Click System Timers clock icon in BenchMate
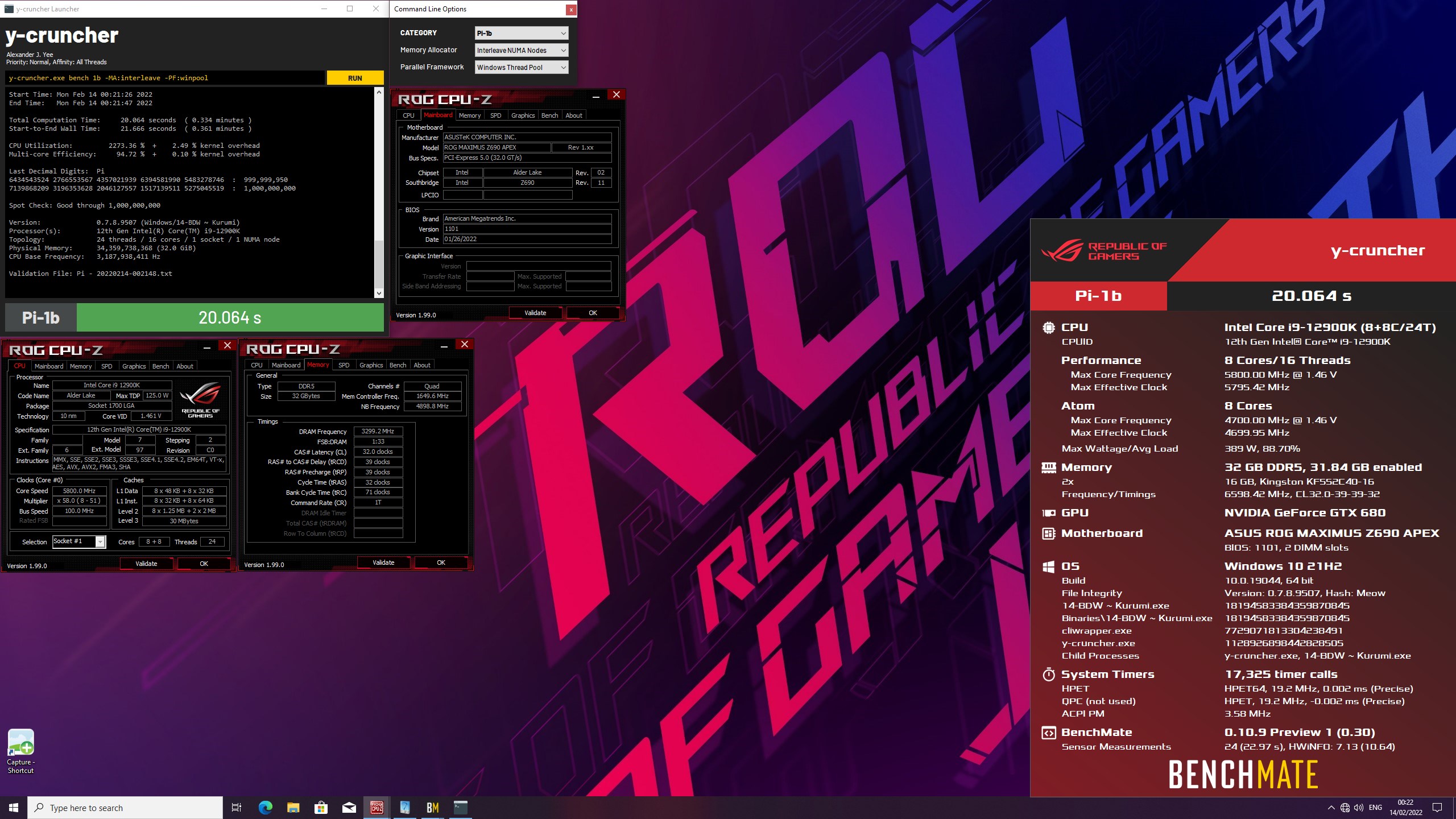The height and width of the screenshot is (819, 1456). (1048, 675)
